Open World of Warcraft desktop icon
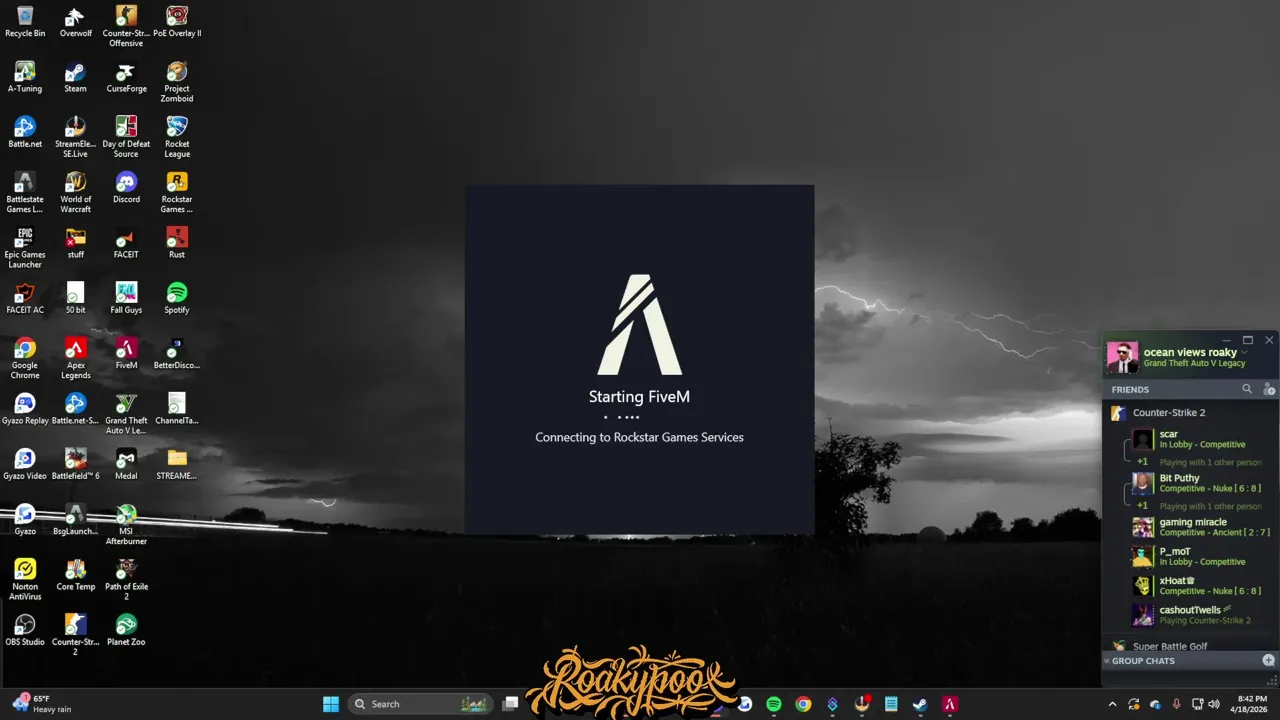This screenshot has width=1280, height=720. tap(76, 192)
